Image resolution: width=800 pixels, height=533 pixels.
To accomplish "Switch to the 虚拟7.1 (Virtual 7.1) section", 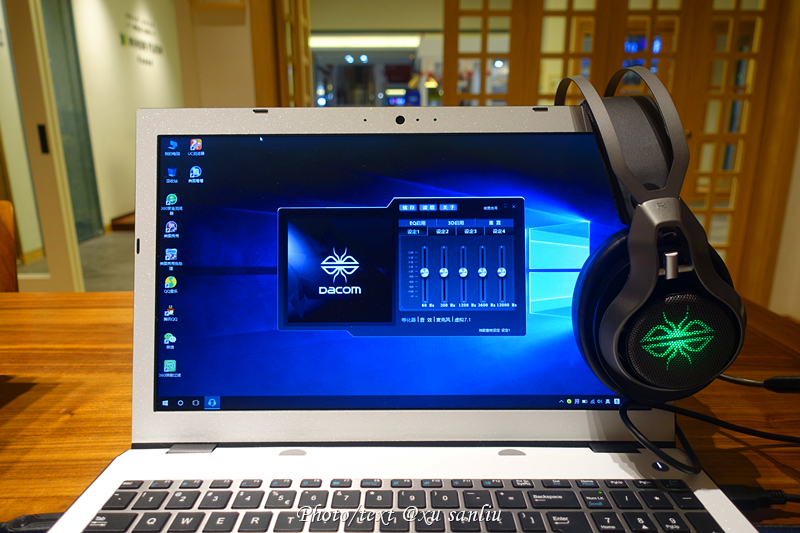I will (x=462, y=320).
